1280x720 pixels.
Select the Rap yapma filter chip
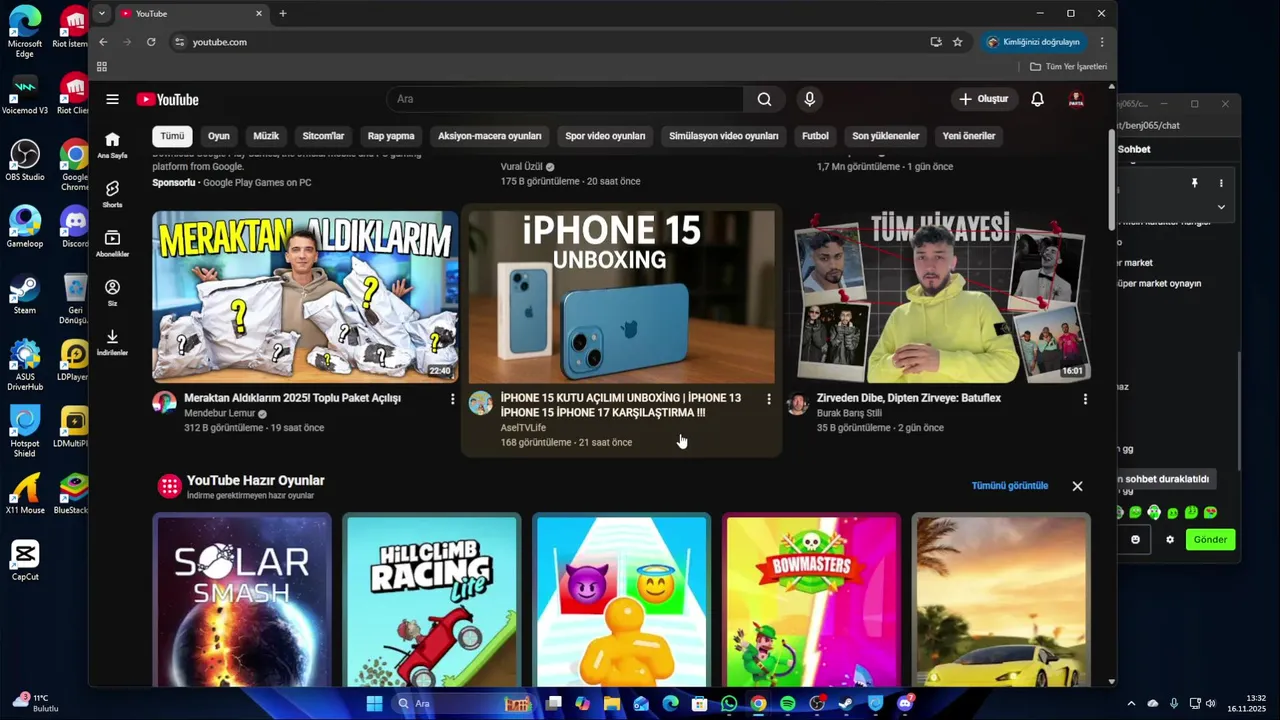coord(391,136)
